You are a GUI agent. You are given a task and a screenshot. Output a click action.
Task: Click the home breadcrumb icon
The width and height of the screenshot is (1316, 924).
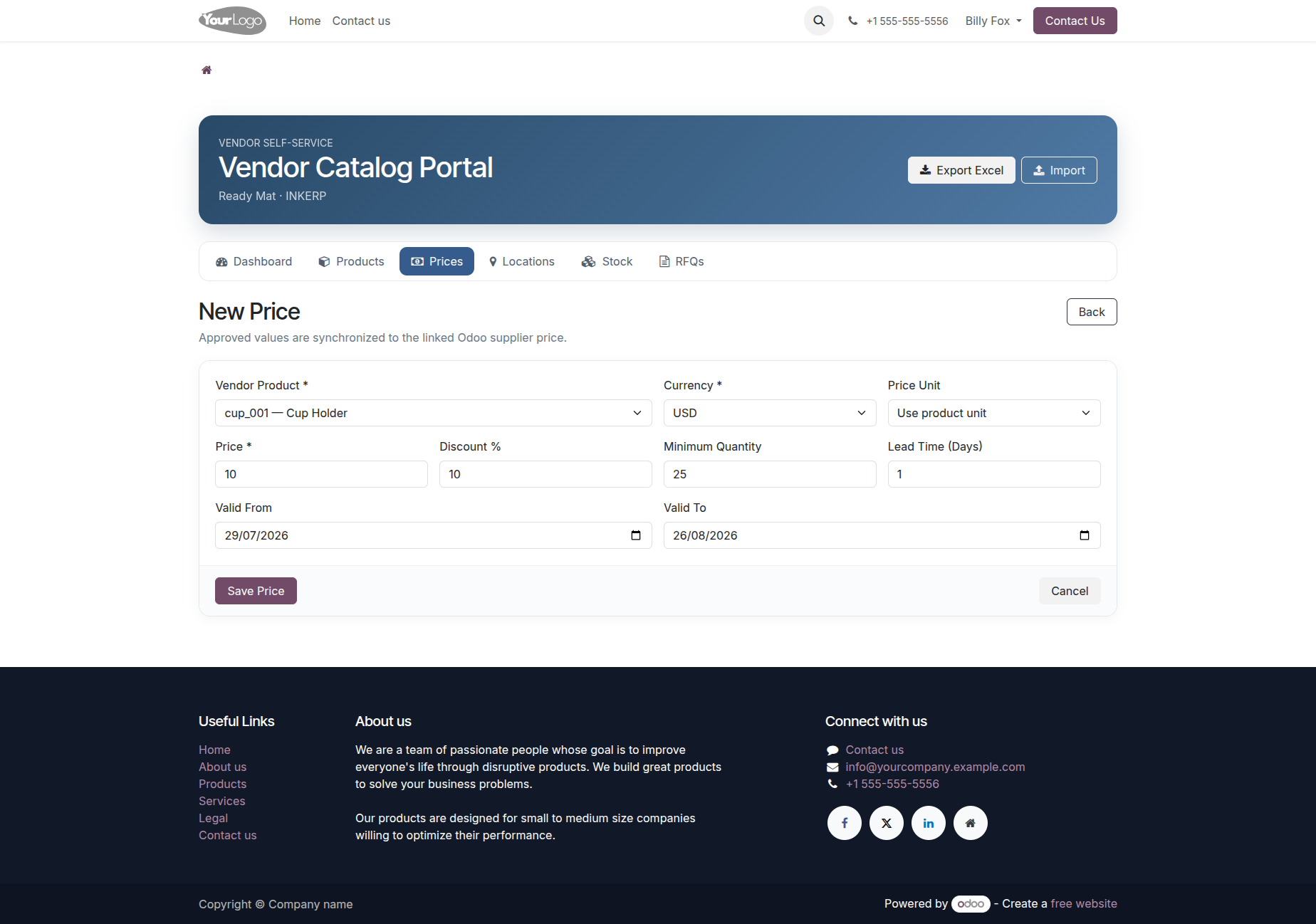tap(207, 70)
